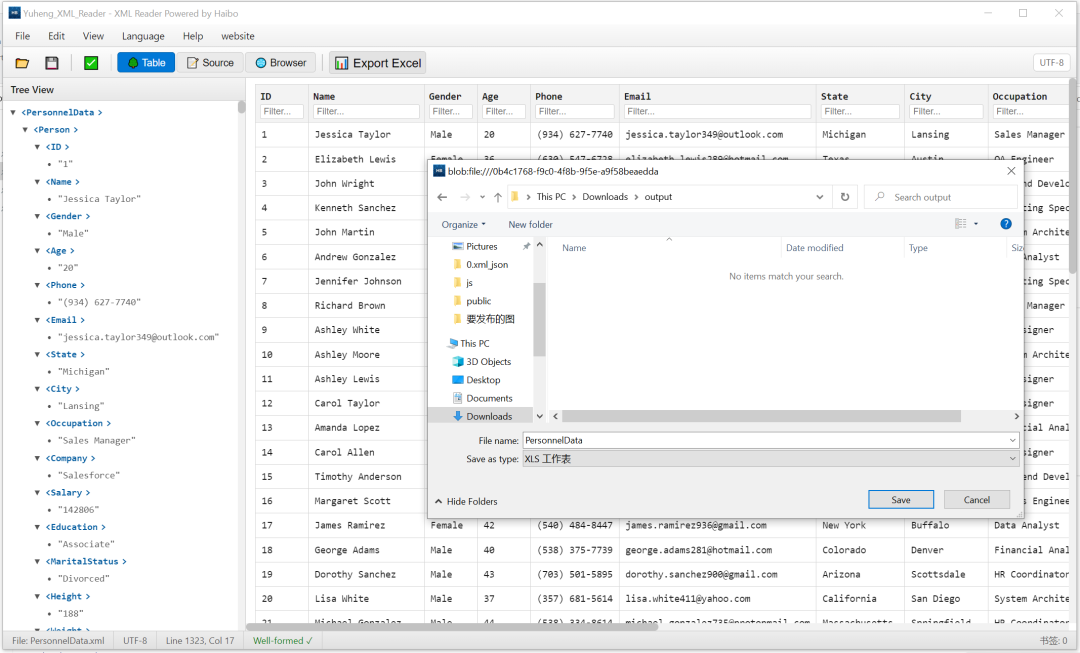
Task: Click the Name column filter field
Action: click(x=366, y=111)
